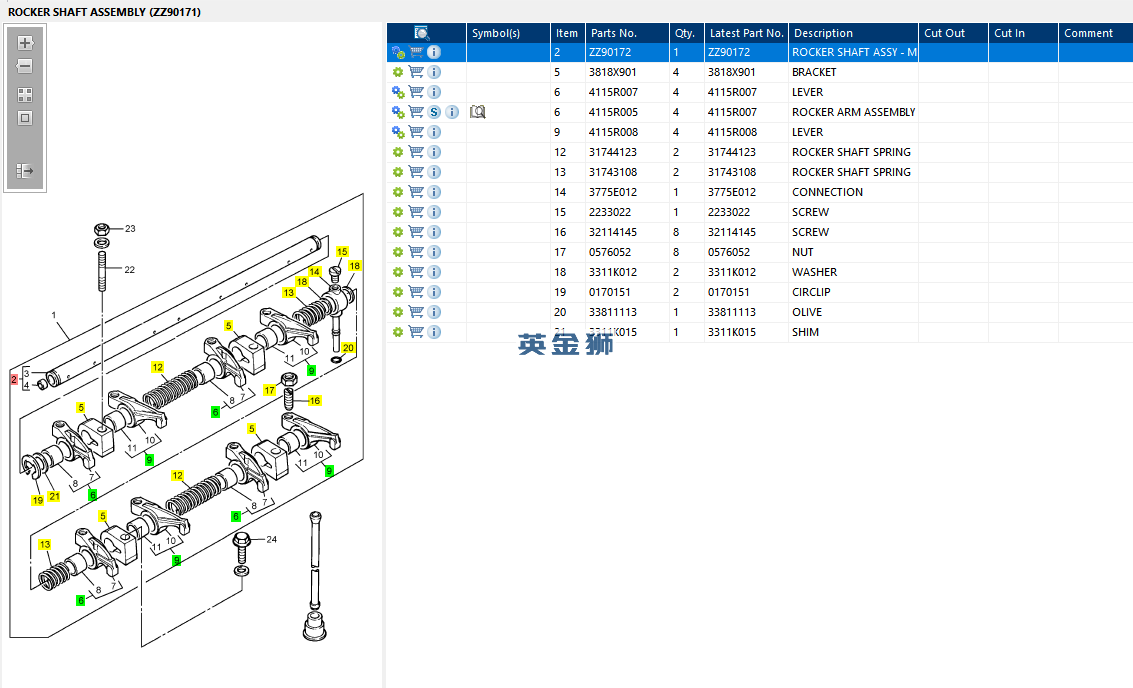The width and height of the screenshot is (1133, 688).
Task: Sort by the Description column header
Action: pyautogui.click(x=853, y=33)
